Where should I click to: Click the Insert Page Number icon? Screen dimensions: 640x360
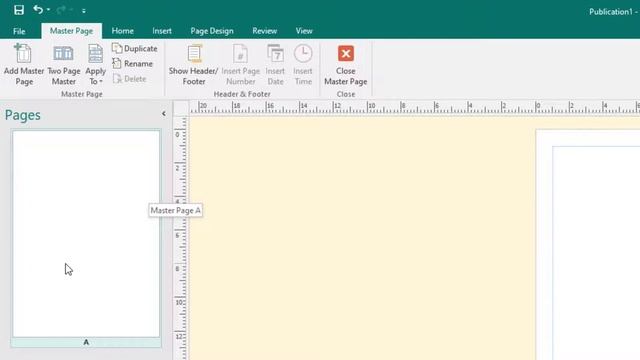coord(240,54)
